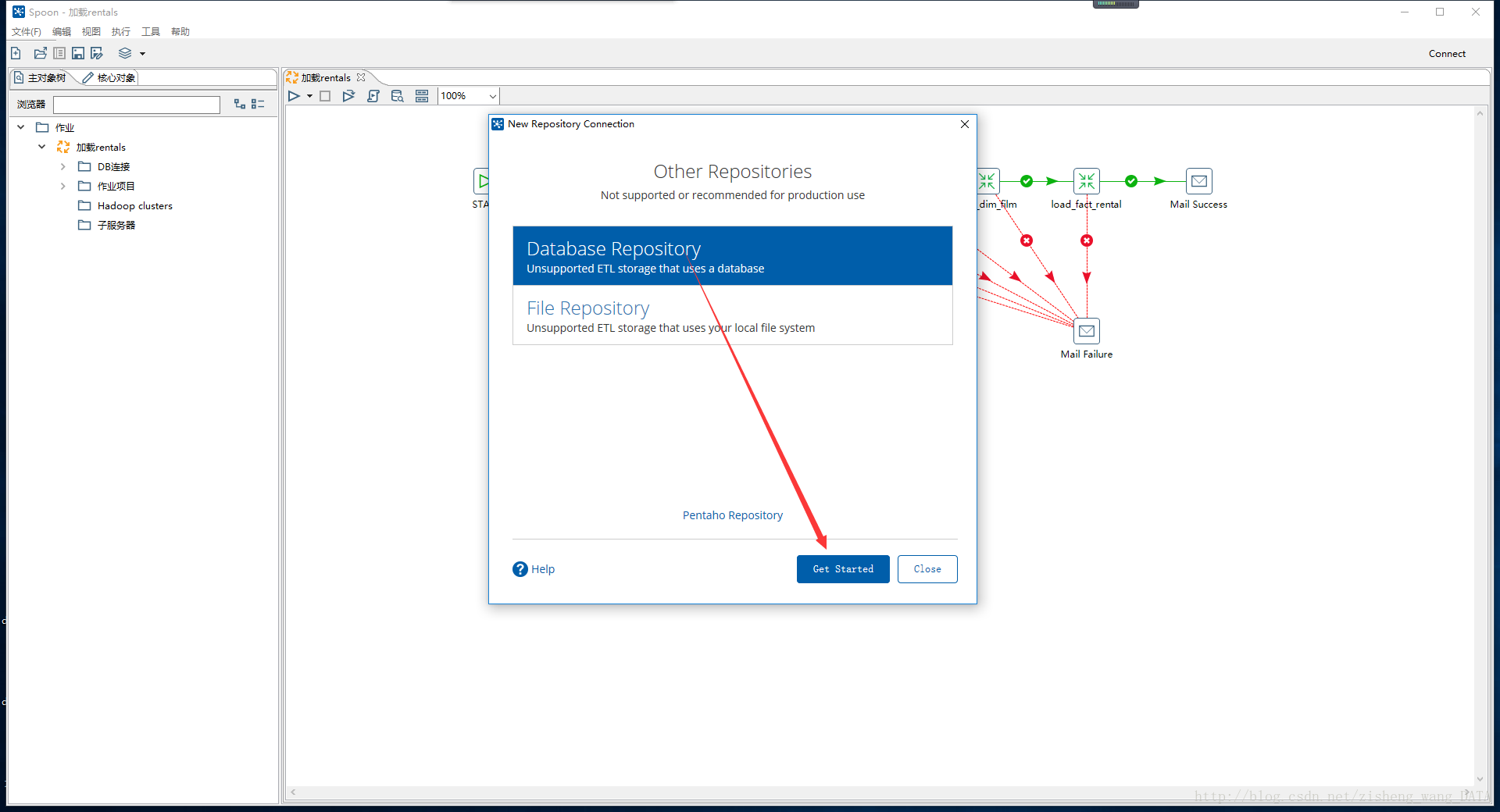
Task: Run the job with the play icon
Action: click(294, 96)
